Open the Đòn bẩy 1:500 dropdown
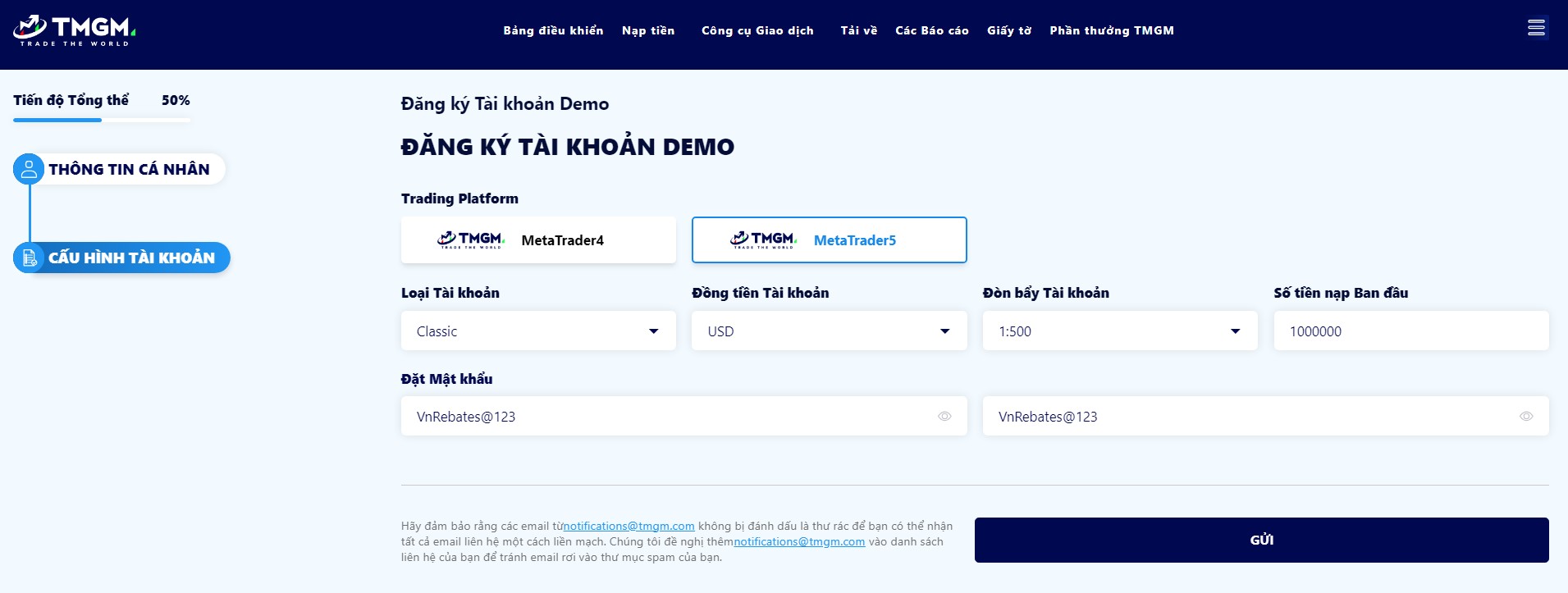The width and height of the screenshot is (1568, 593). click(x=1120, y=331)
